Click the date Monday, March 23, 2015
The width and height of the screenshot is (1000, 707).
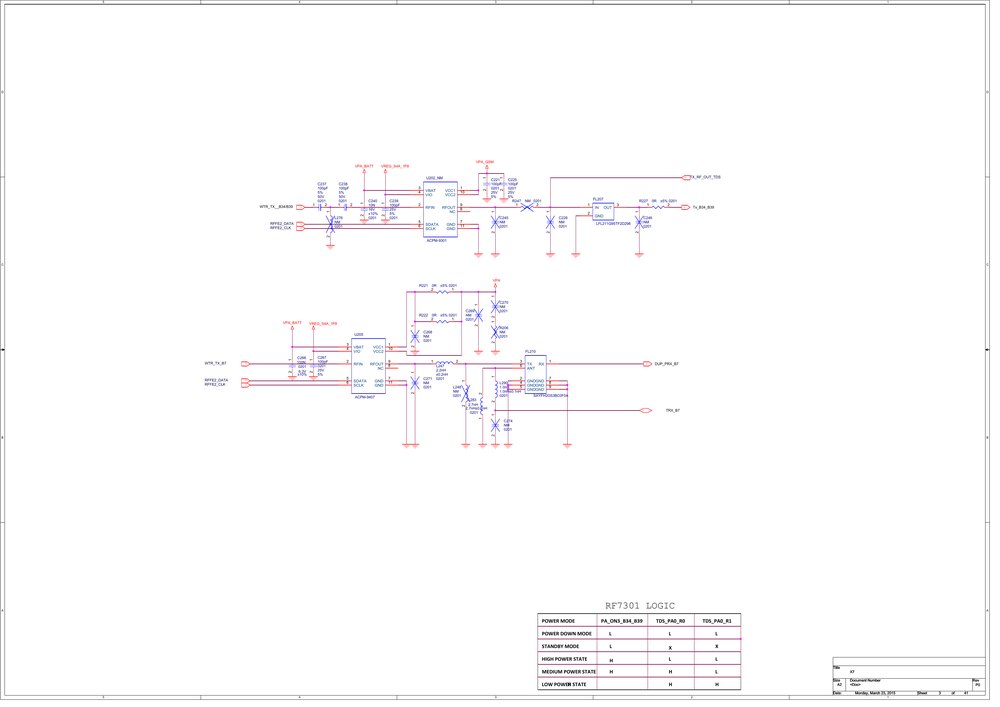click(x=875, y=693)
